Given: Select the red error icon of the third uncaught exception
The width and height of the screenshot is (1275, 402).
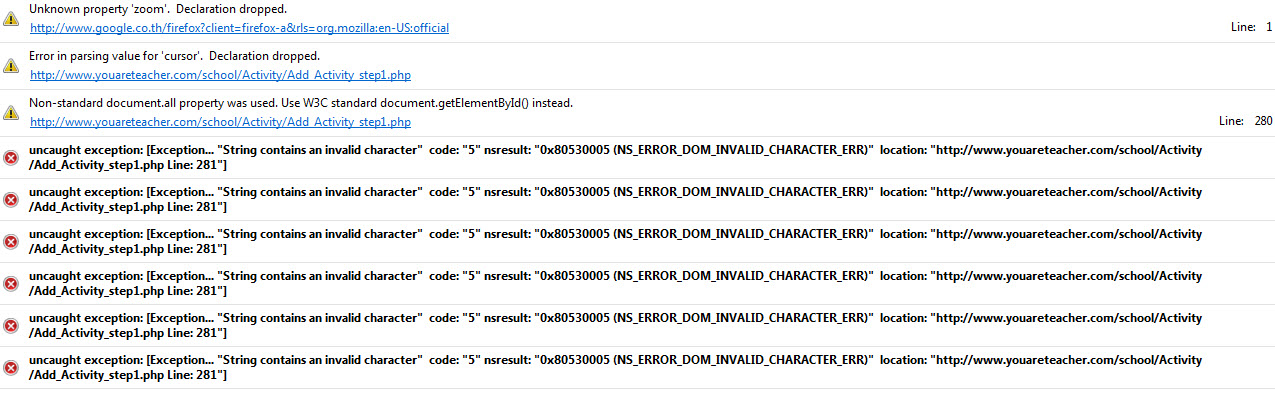Looking at the screenshot, I should coord(11,242).
